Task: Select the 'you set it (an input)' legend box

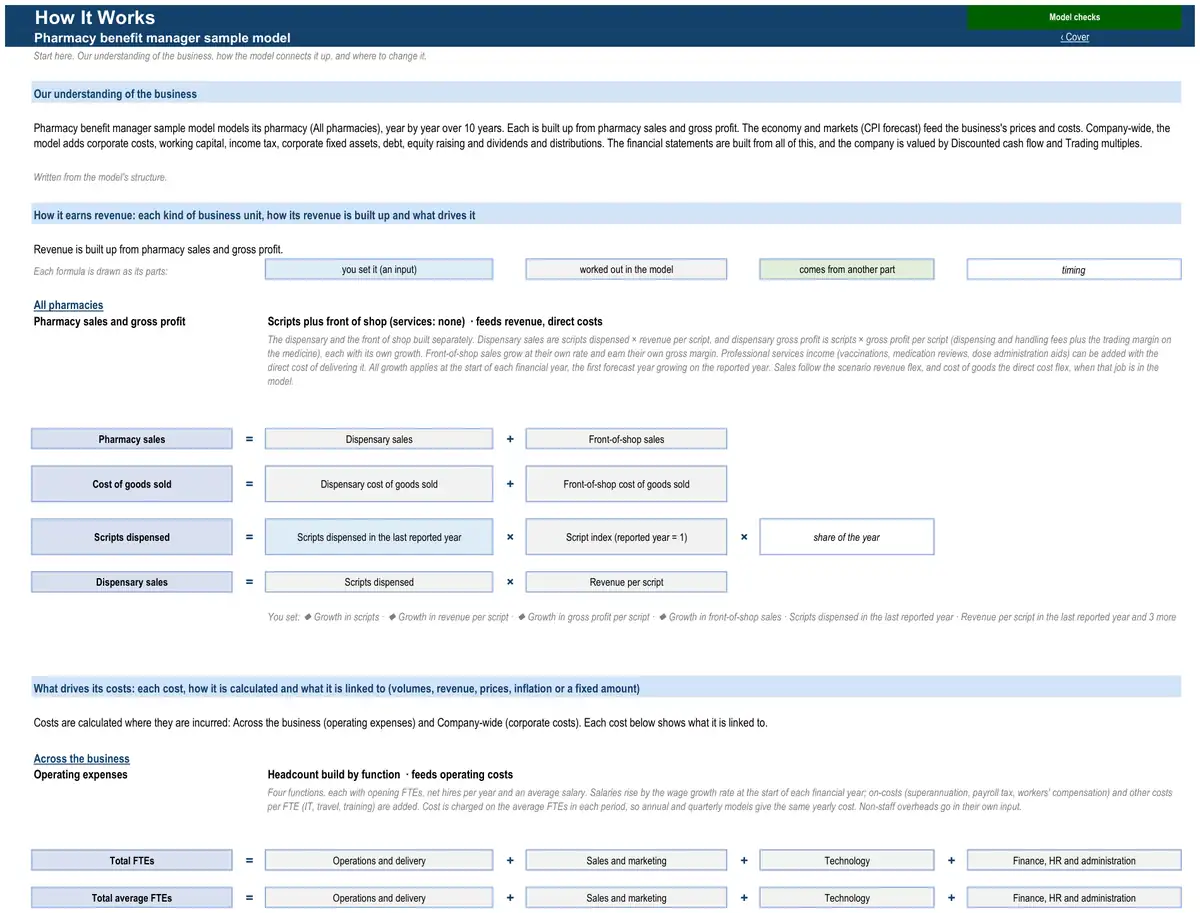Action: coord(379,270)
